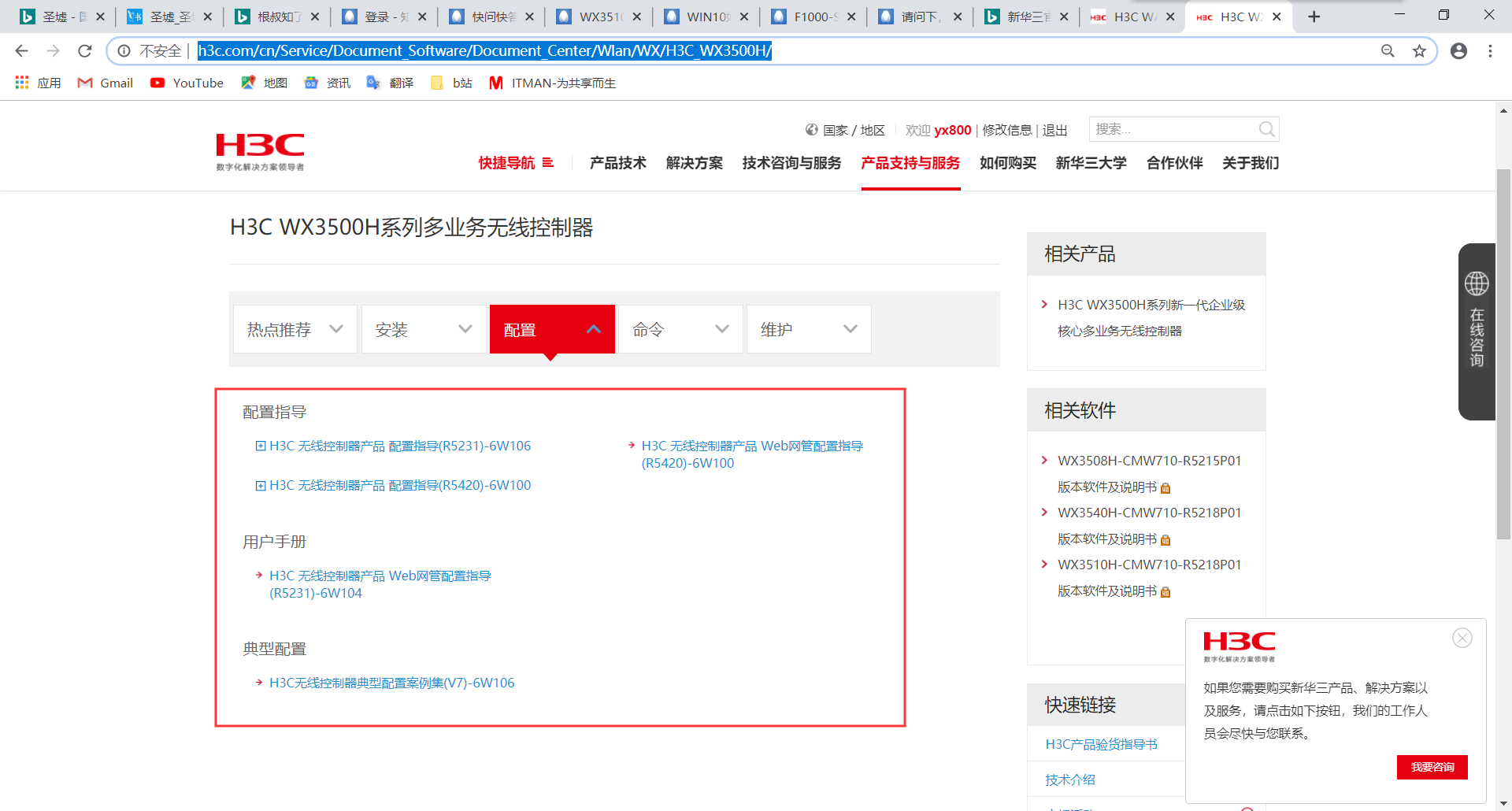The height and width of the screenshot is (811, 1512).
Task: Open the 产品技术 menu
Action: point(618,163)
